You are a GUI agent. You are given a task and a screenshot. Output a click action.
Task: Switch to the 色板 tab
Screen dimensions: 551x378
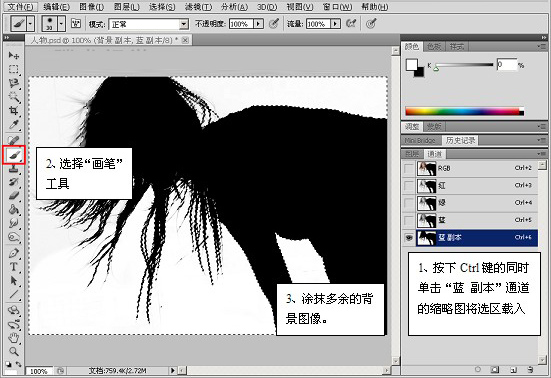(x=434, y=46)
